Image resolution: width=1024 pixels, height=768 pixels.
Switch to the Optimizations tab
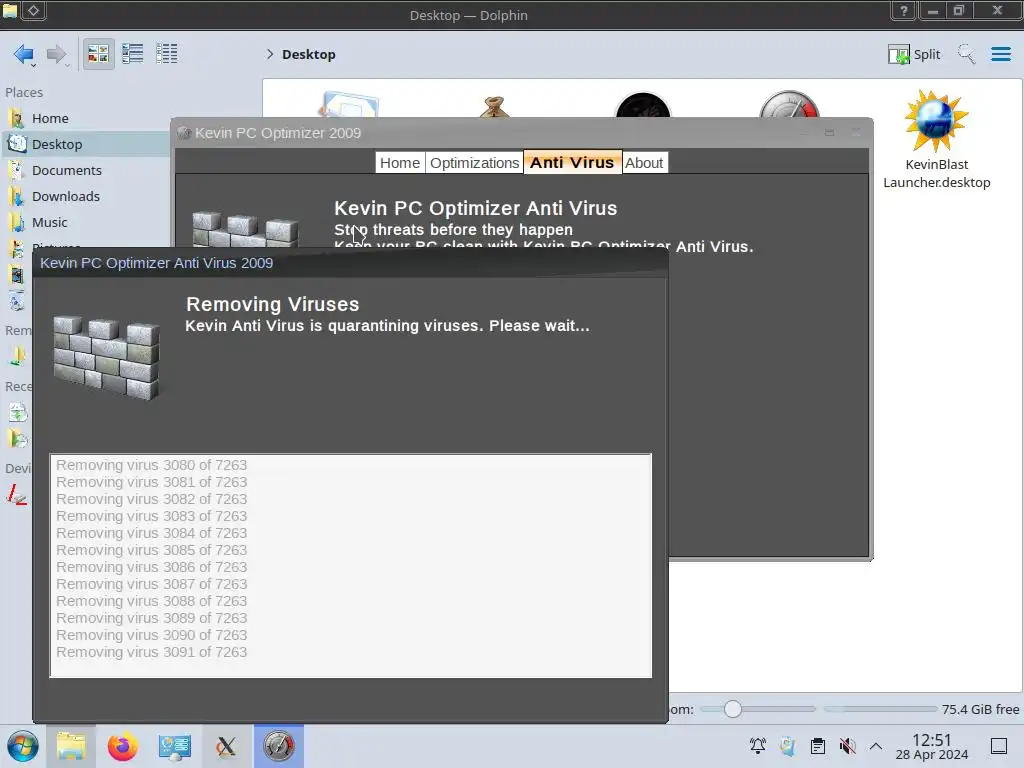coord(474,163)
